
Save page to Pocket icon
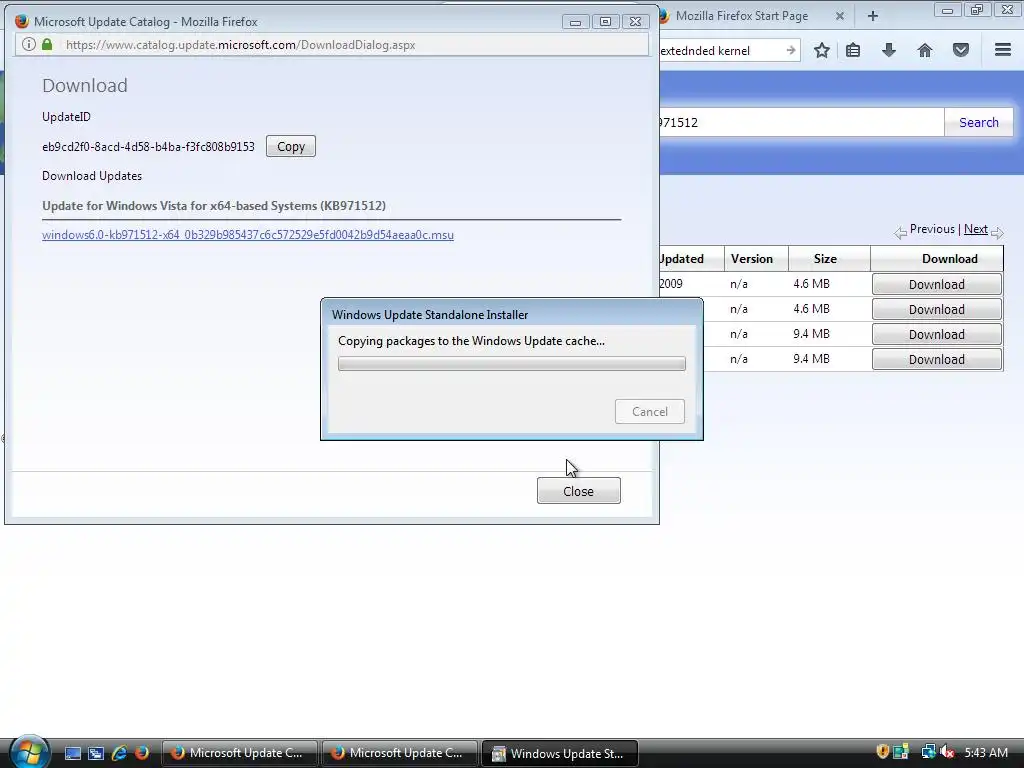(961, 50)
